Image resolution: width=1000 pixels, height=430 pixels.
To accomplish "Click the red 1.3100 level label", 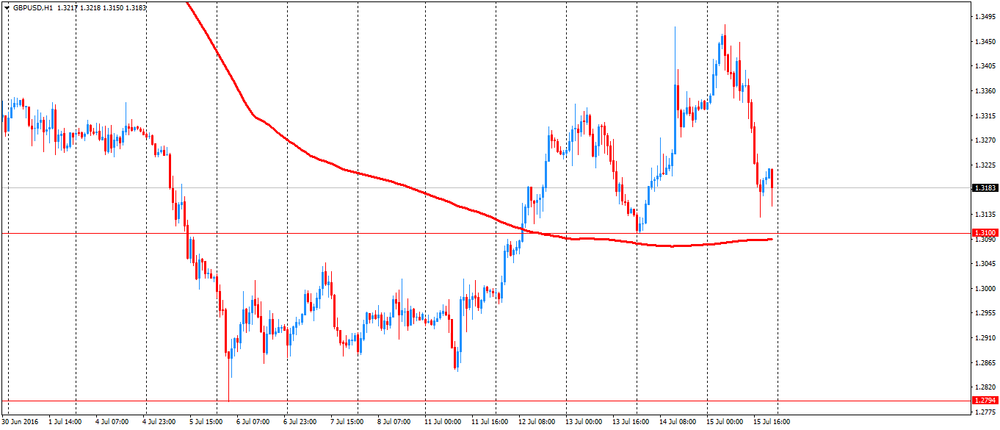I will (985, 234).
